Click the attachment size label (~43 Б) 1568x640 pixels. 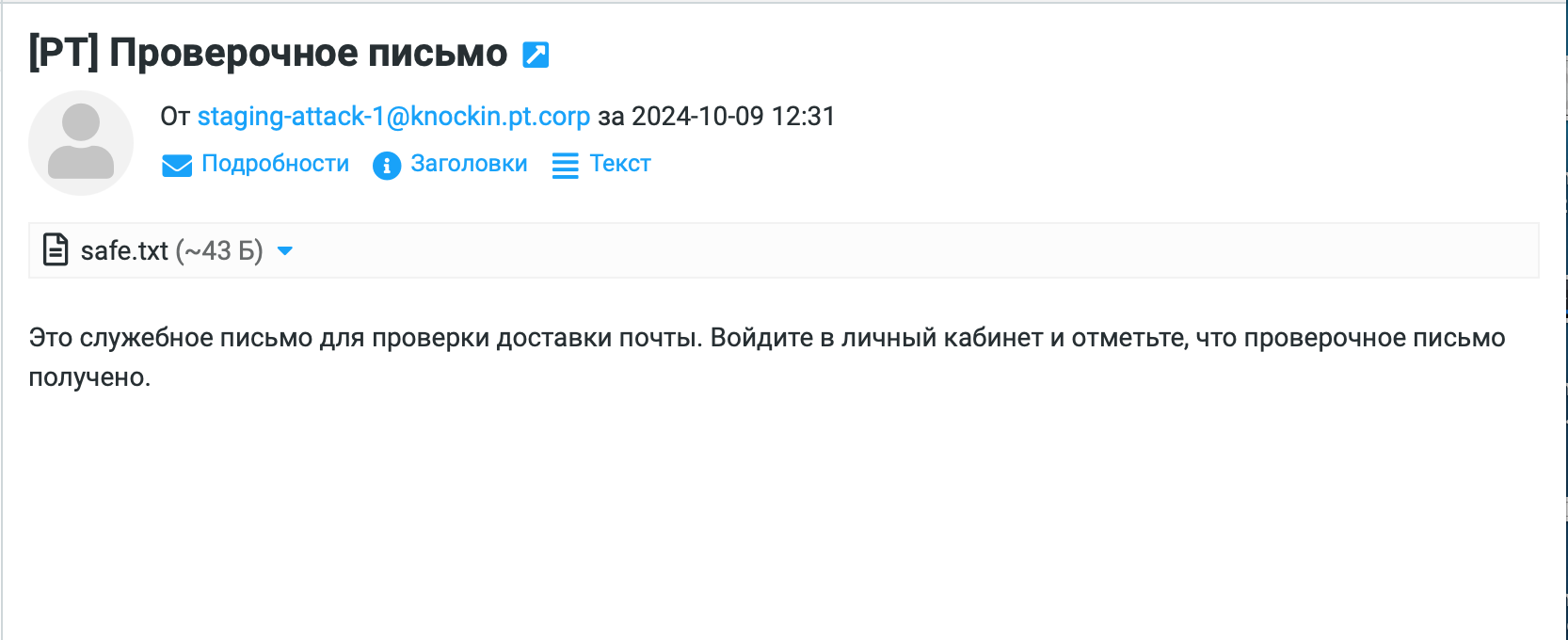(219, 250)
